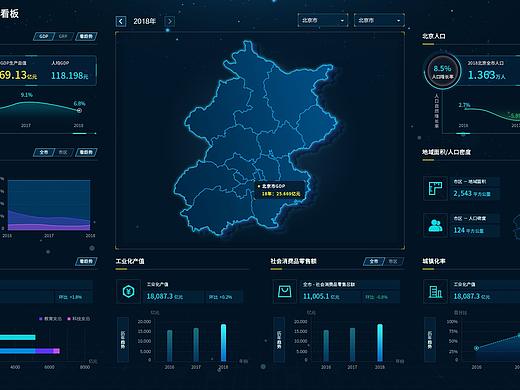Click the 城镇化率 section title
This screenshot has height=390, width=520.
(434, 261)
